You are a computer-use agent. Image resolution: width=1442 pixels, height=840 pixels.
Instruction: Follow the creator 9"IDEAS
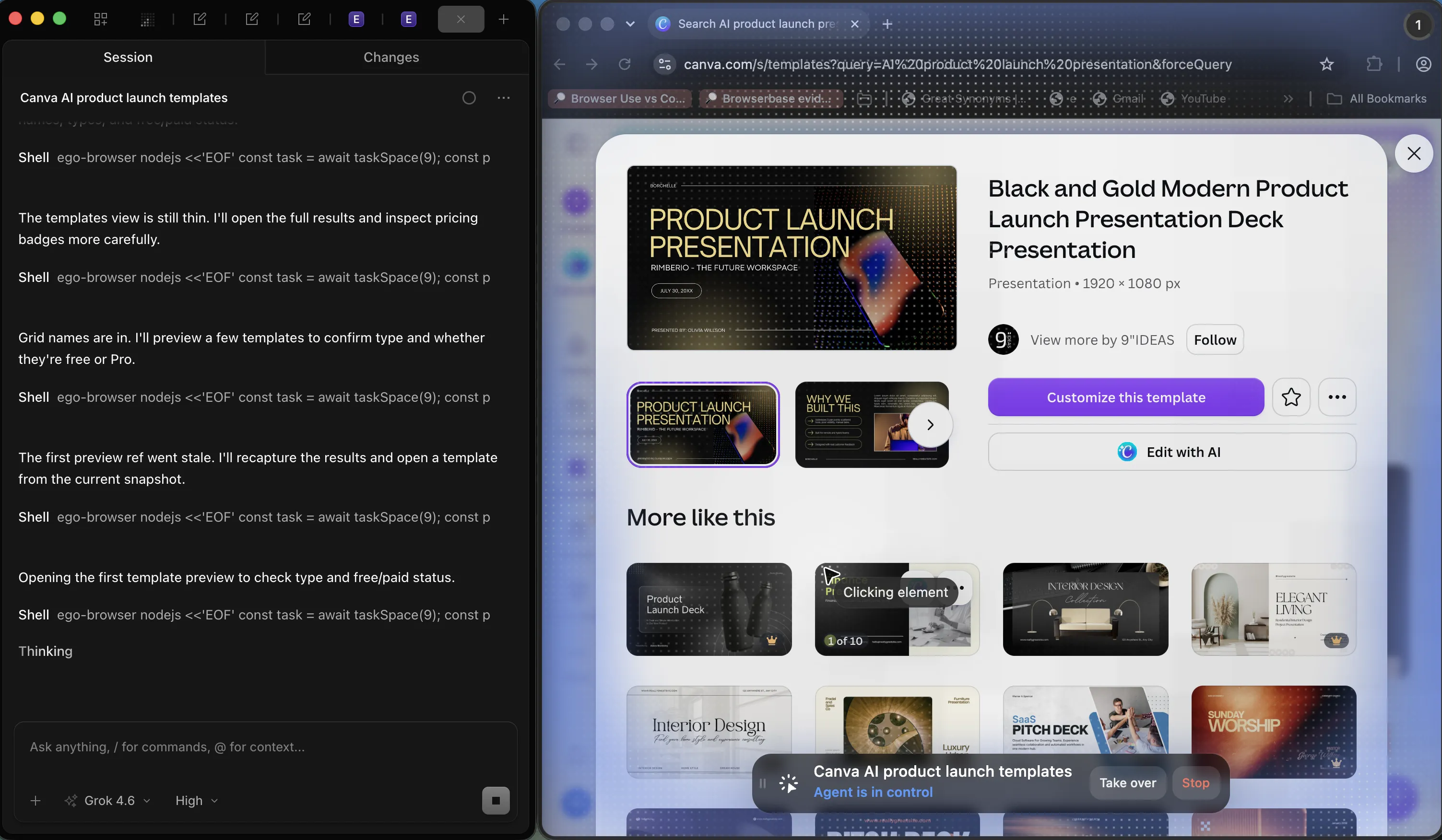[1215, 339]
